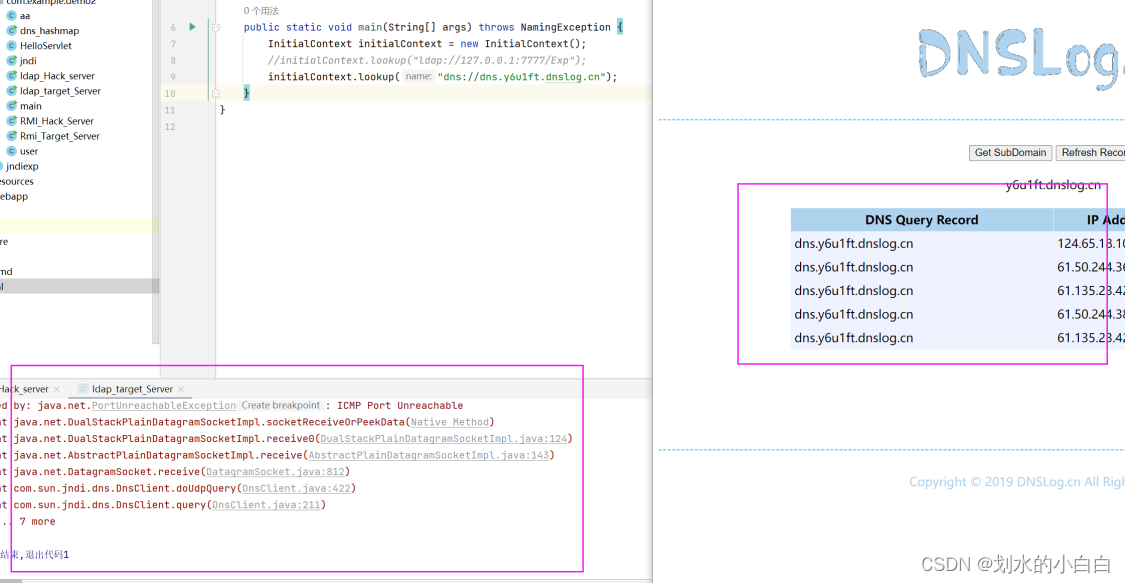Click line number 12 in the editor gutter
This screenshot has width=1125, height=583.
[170, 127]
